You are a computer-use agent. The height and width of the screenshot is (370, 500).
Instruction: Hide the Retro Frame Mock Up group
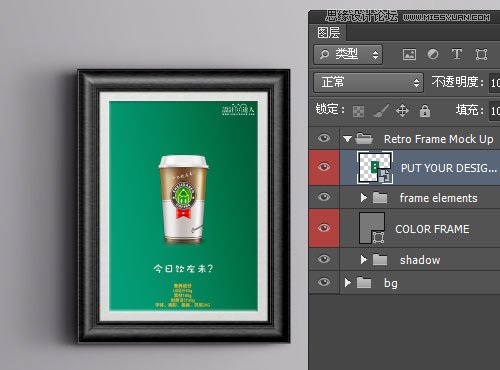[324, 138]
